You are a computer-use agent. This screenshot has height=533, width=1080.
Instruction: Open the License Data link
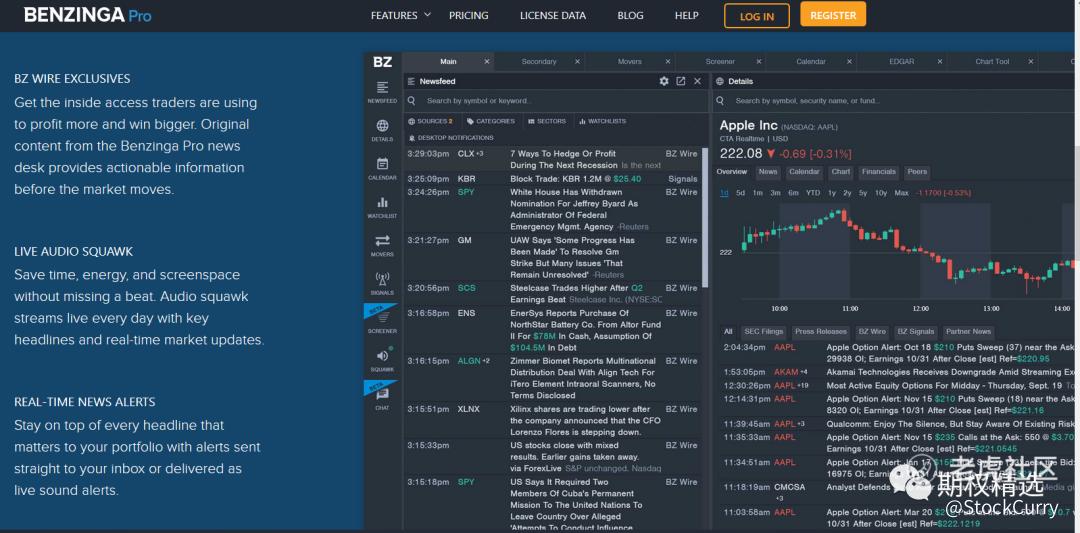(552, 15)
